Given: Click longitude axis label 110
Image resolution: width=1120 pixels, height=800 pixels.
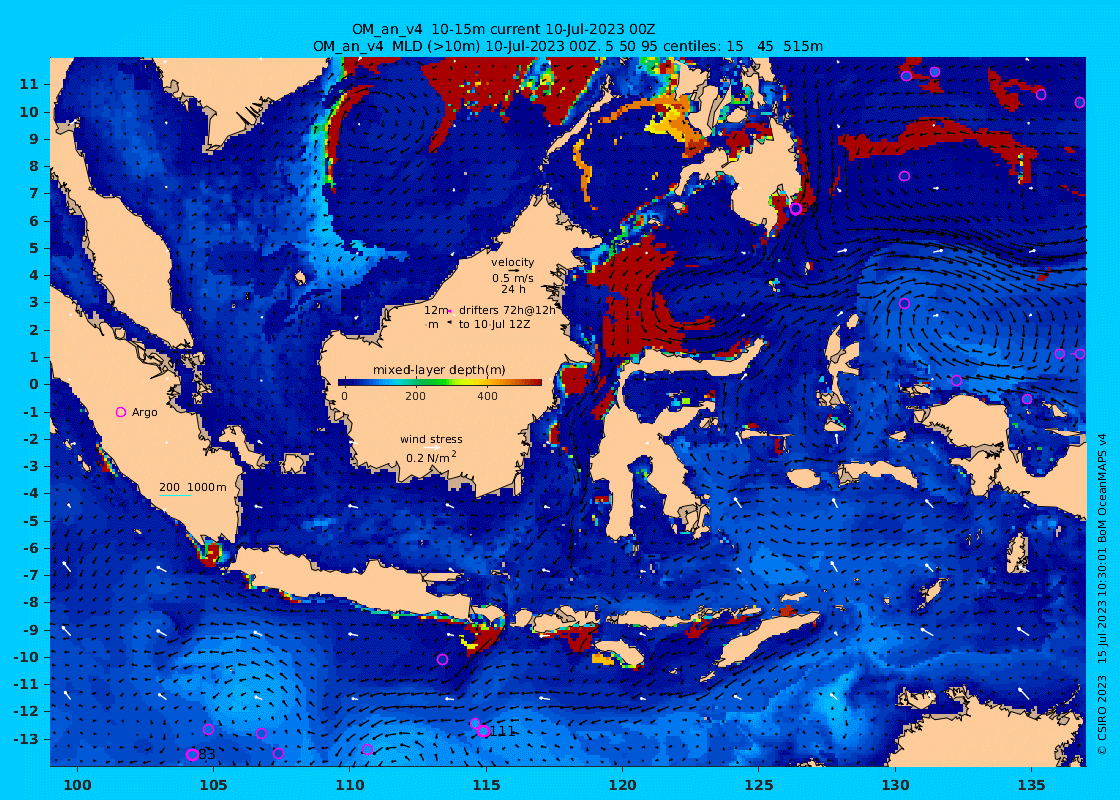Looking at the screenshot, I should [349, 784].
